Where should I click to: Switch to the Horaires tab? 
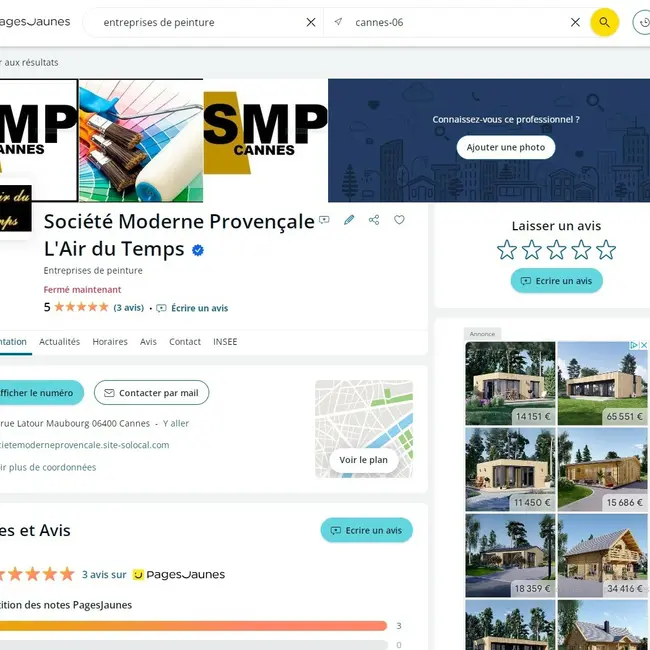tap(110, 342)
